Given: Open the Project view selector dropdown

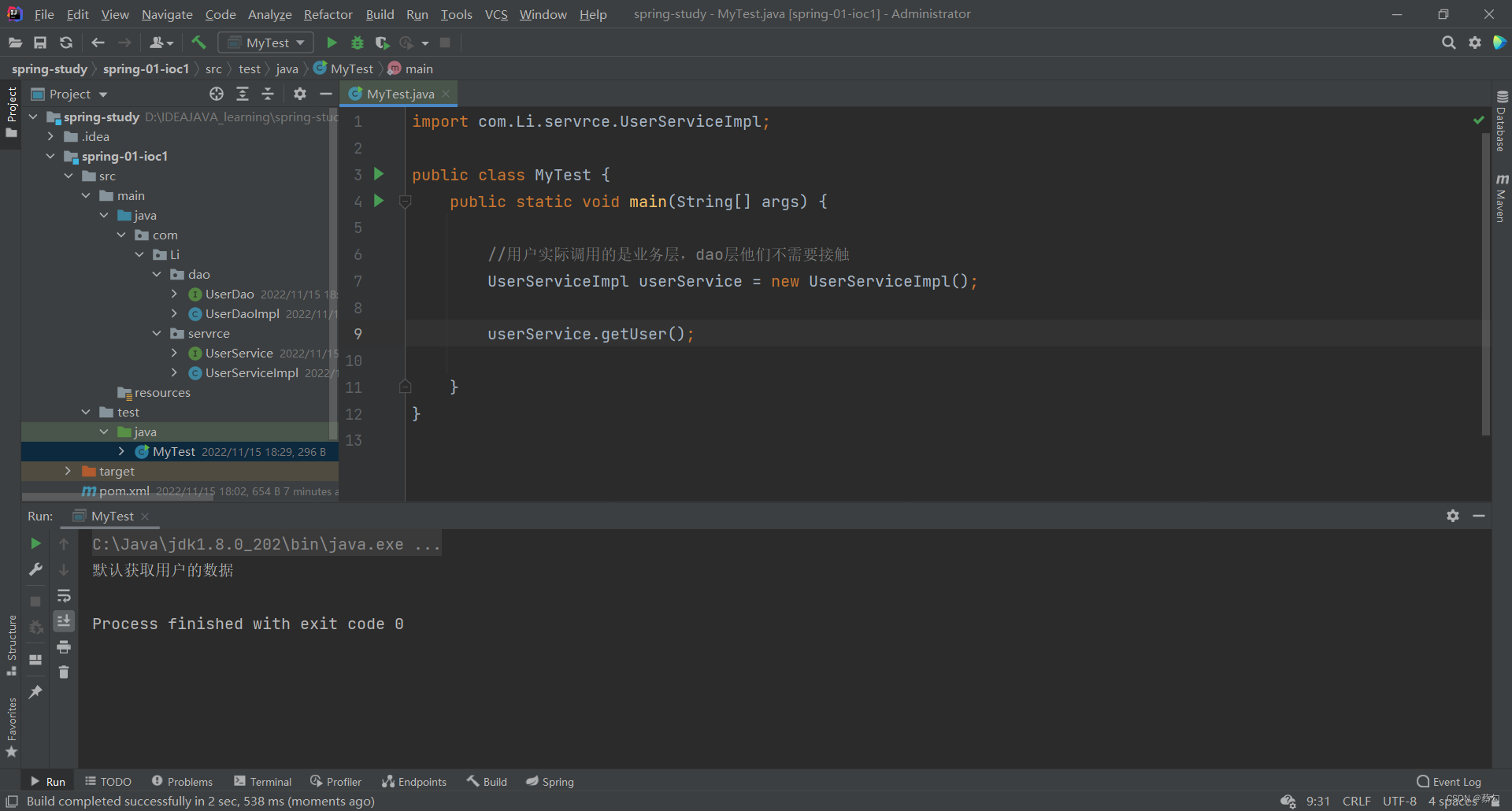Looking at the screenshot, I should [x=69, y=94].
